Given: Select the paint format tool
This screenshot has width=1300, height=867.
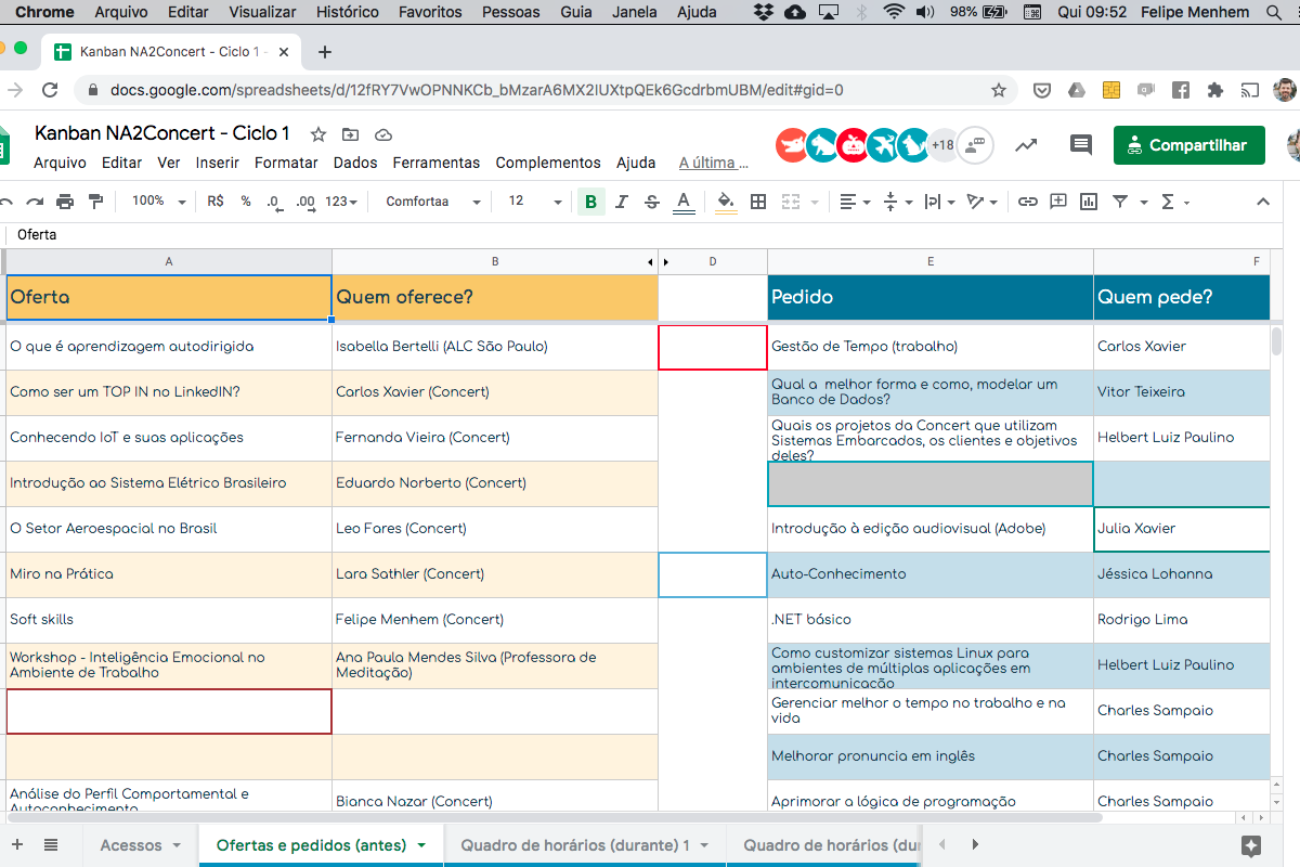Looking at the screenshot, I should coord(96,202).
